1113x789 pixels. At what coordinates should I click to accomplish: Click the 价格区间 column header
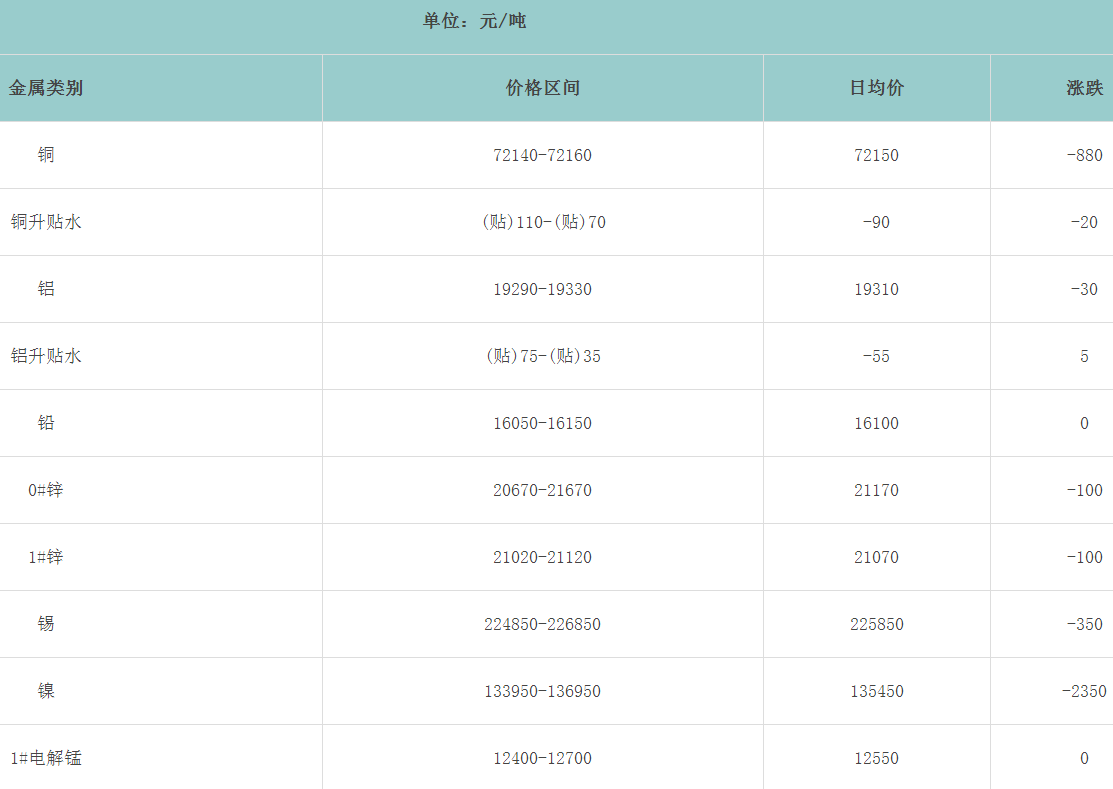(542, 88)
